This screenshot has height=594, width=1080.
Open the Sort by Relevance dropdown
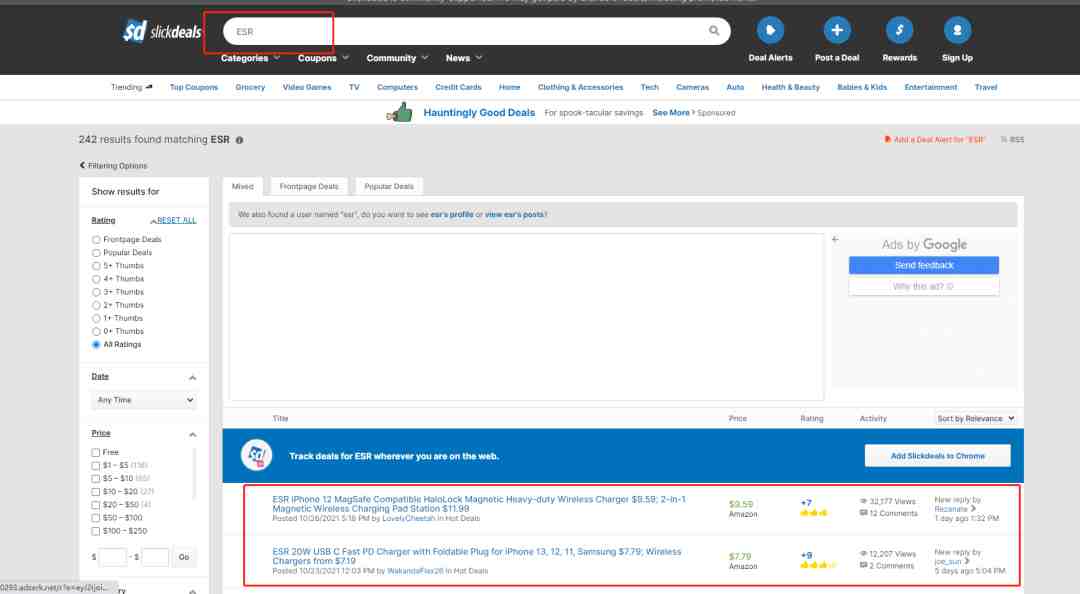(x=975, y=418)
